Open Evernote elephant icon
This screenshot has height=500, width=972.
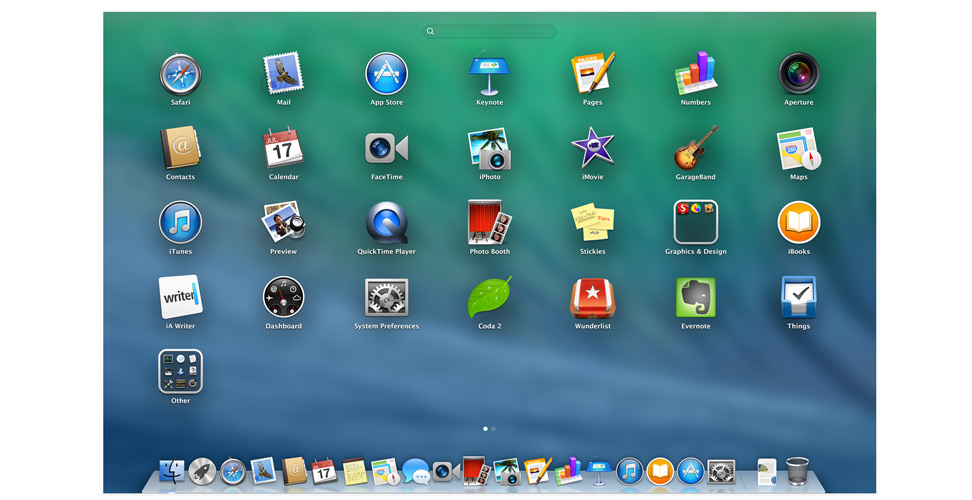tap(695, 298)
